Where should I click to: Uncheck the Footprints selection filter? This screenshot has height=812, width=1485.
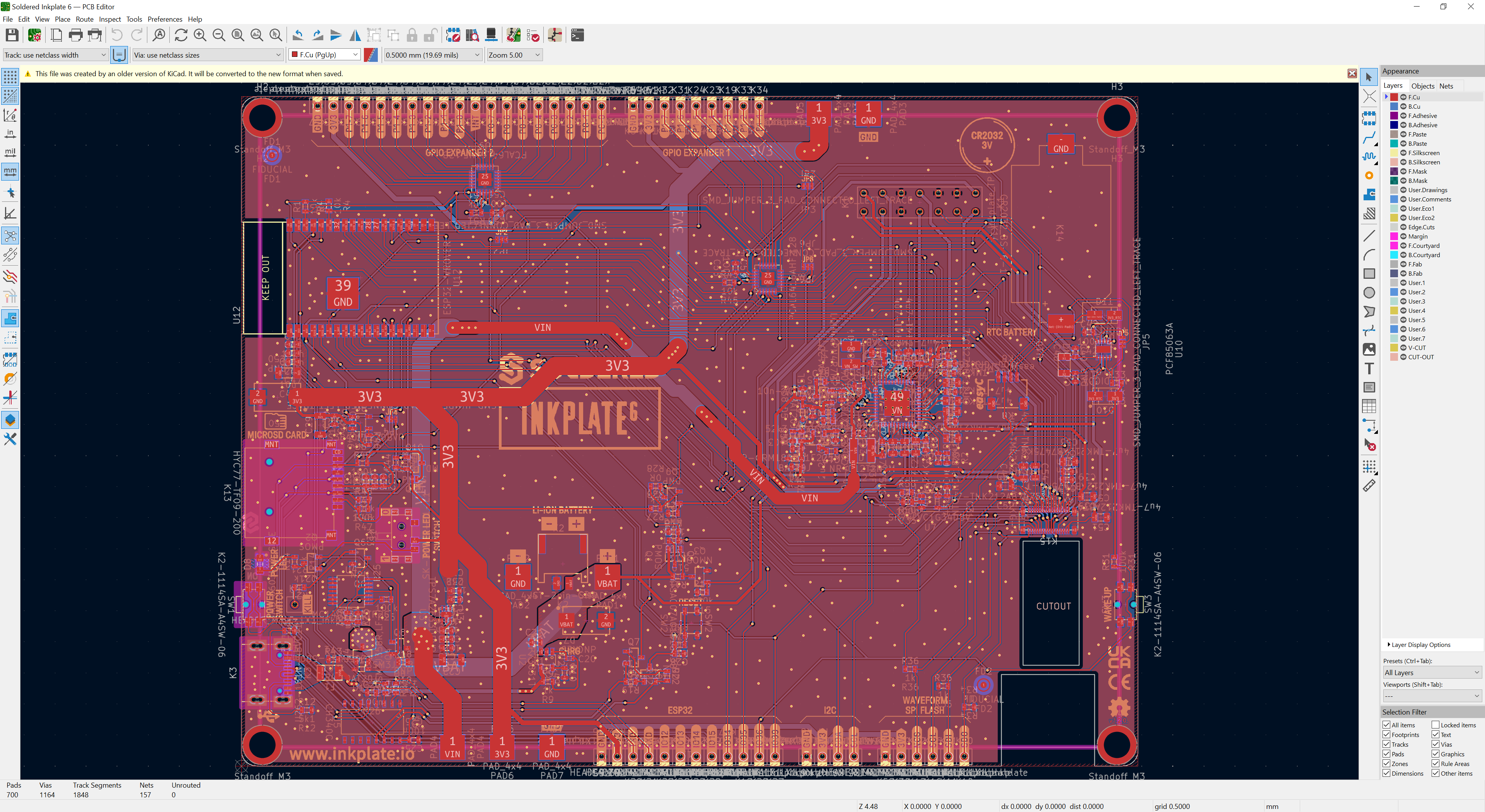(x=1386, y=735)
